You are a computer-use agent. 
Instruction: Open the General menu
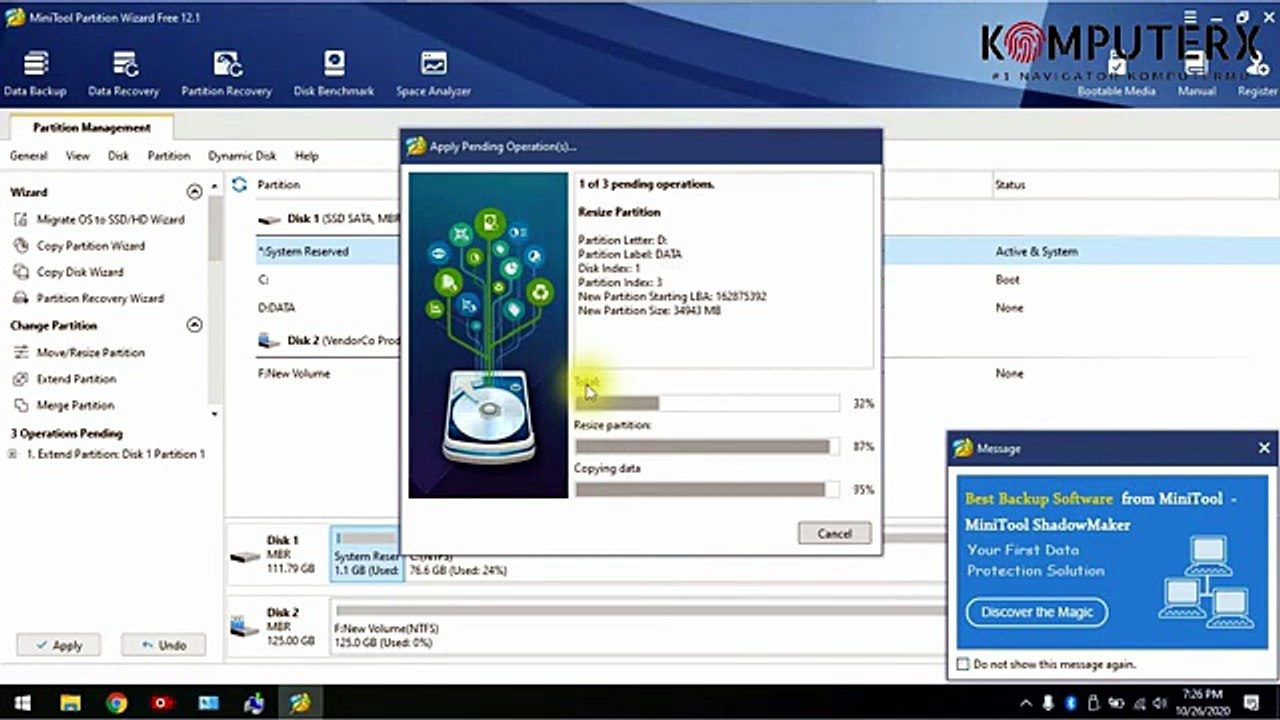click(29, 156)
